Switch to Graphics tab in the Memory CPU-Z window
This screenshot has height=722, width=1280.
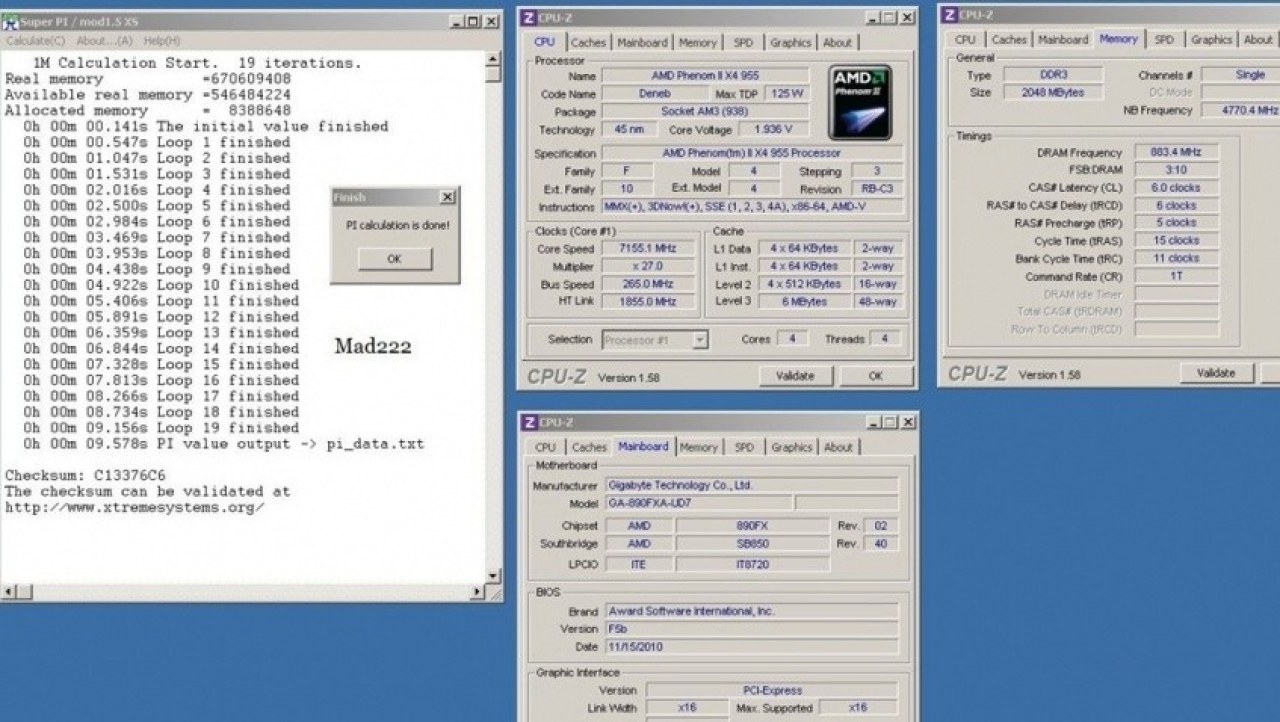point(1211,40)
